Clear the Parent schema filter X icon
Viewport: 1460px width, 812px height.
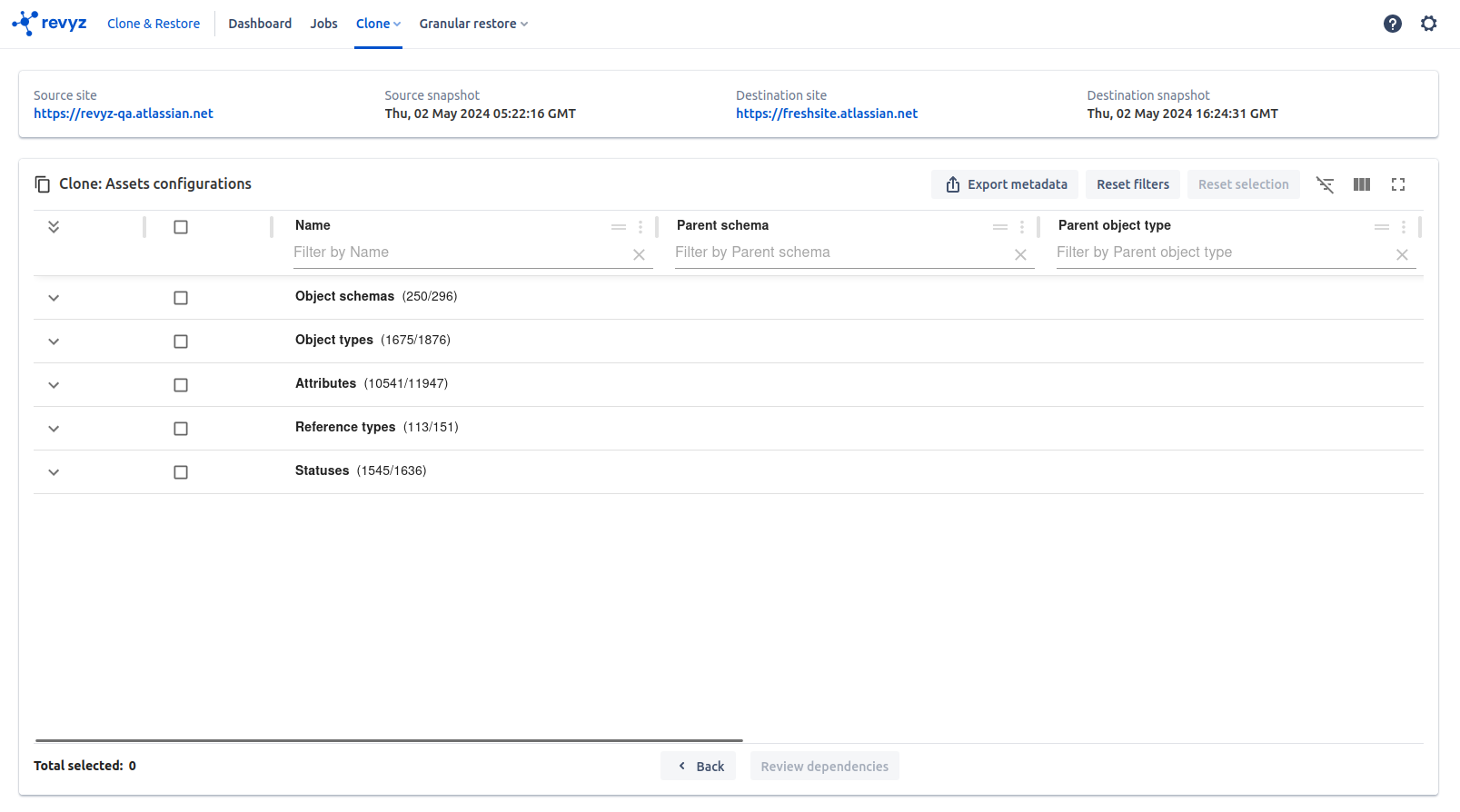pos(1020,255)
